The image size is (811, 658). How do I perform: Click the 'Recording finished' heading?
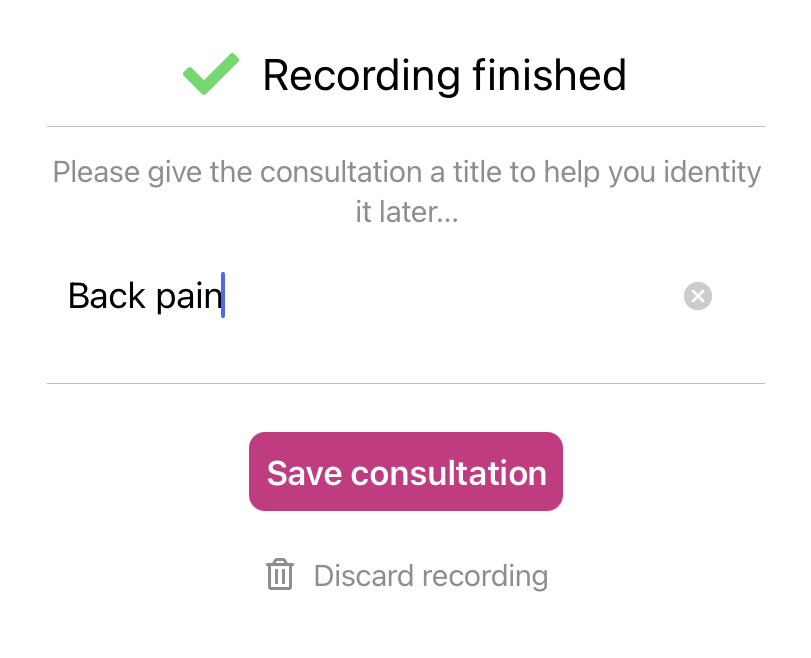click(x=444, y=76)
